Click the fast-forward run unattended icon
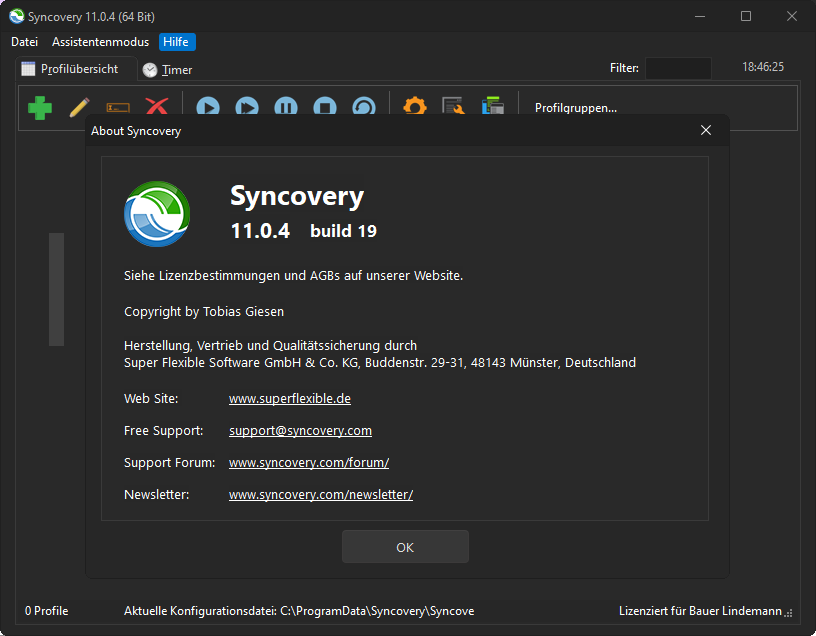Image resolution: width=816 pixels, height=636 pixels. (247, 107)
